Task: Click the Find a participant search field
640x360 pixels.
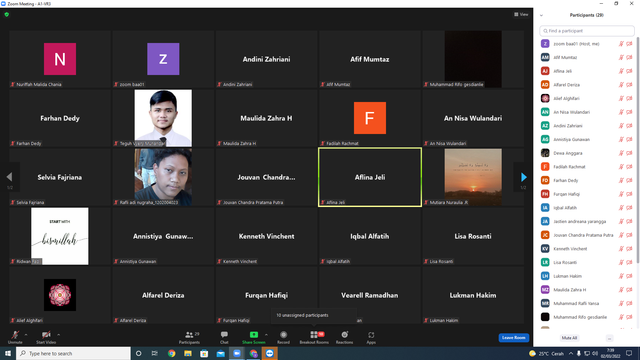Action: pyautogui.click(x=587, y=31)
